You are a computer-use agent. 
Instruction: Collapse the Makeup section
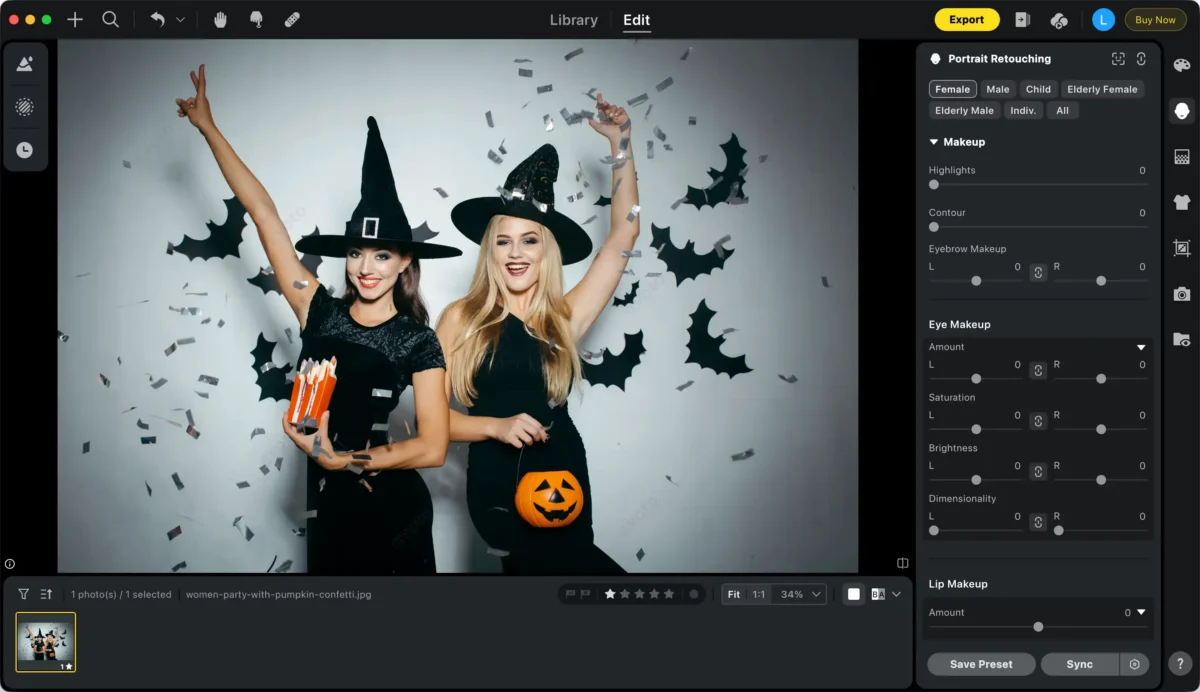(x=934, y=142)
